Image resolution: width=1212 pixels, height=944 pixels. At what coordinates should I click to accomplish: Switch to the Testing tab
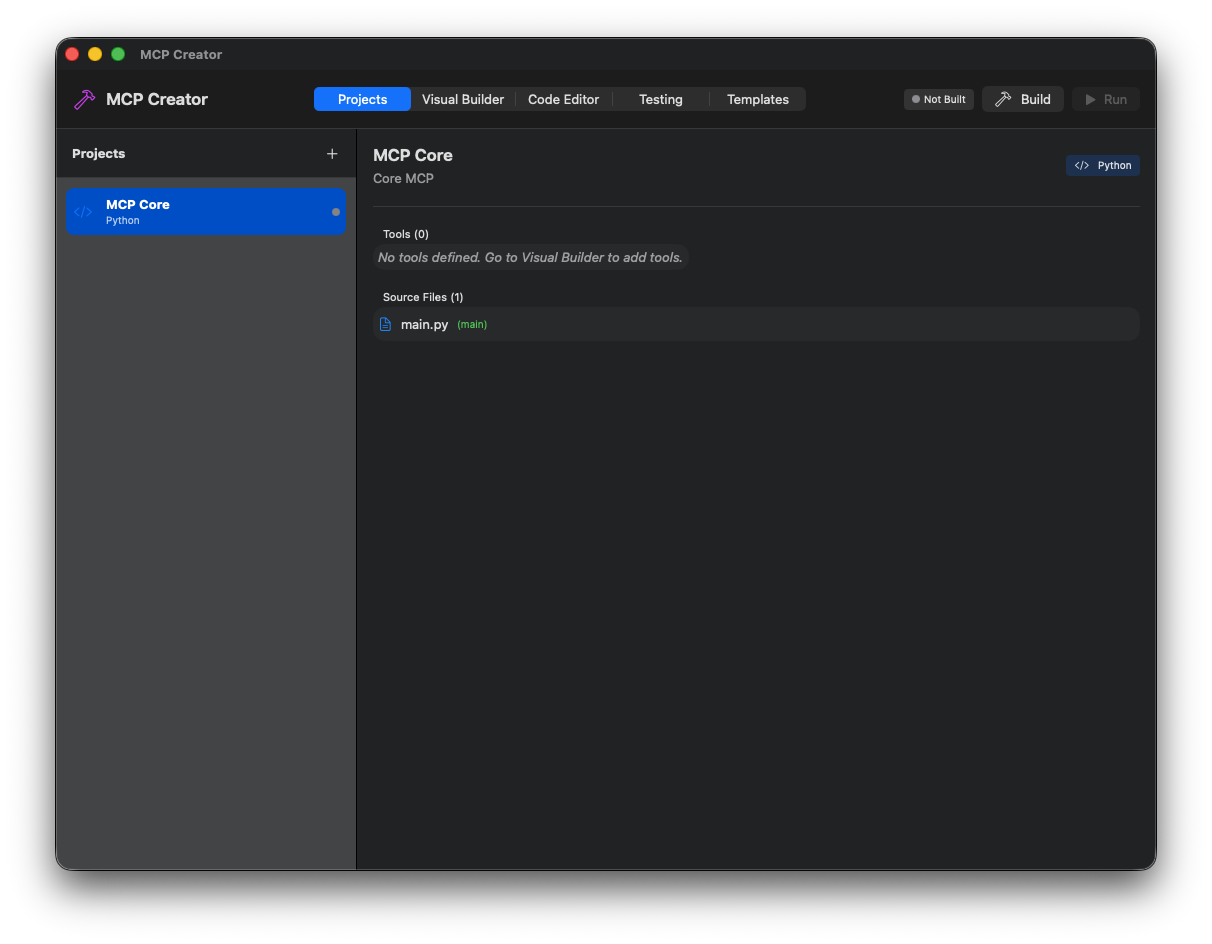(x=660, y=99)
